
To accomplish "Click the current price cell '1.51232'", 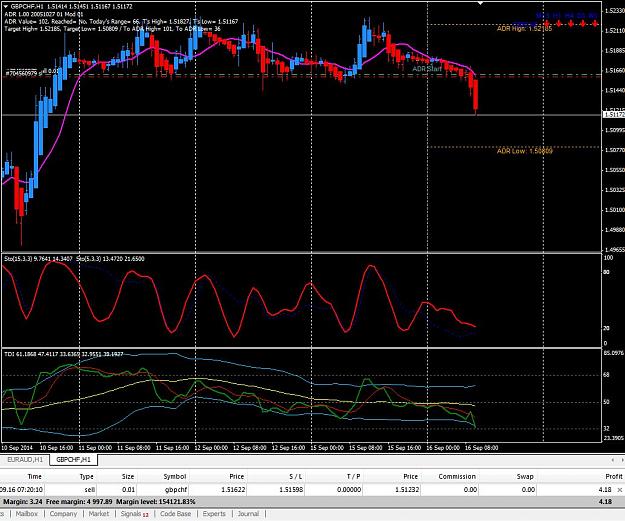I will click(406, 490).
